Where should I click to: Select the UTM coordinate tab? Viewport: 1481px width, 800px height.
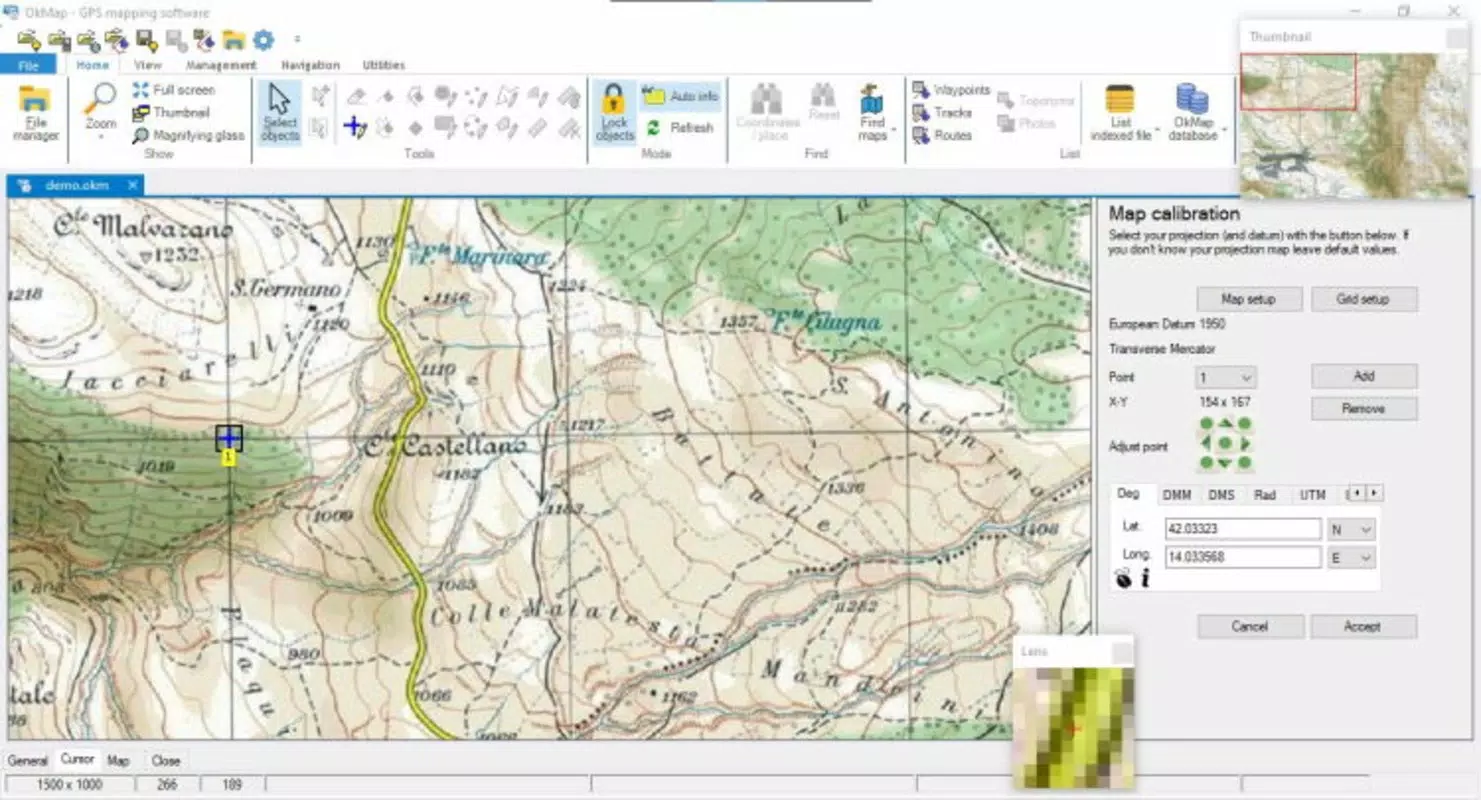[1312, 494]
